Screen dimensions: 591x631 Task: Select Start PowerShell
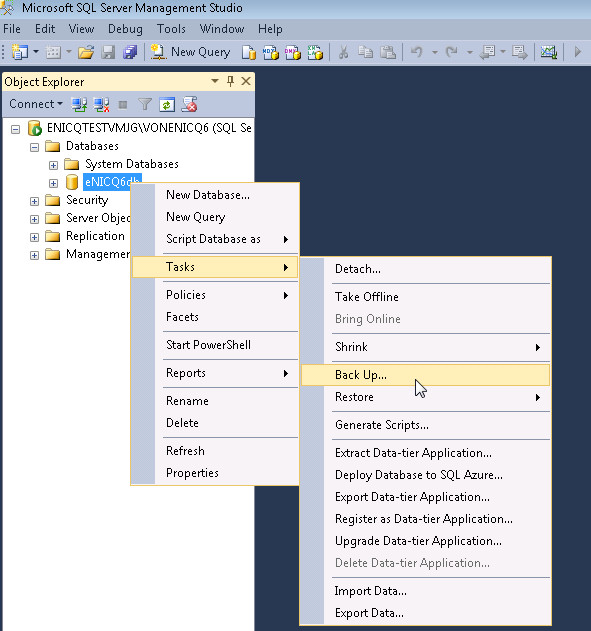pyautogui.click(x=215, y=345)
